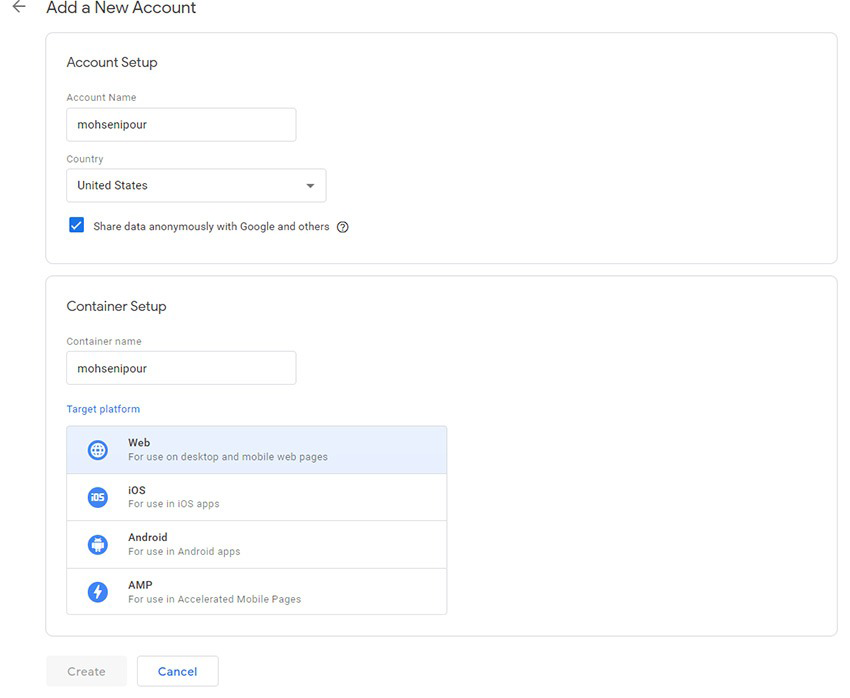Select Android as target platform

pyautogui.click(x=256, y=545)
